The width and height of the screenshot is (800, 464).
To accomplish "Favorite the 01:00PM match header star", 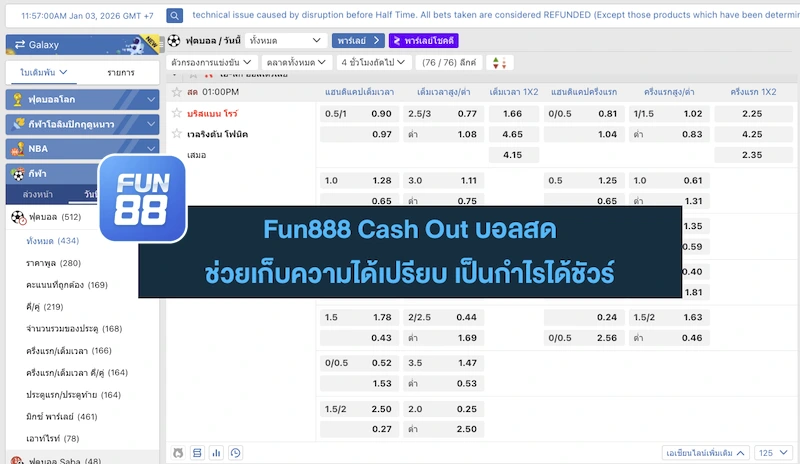I will pyautogui.click(x=177, y=92).
